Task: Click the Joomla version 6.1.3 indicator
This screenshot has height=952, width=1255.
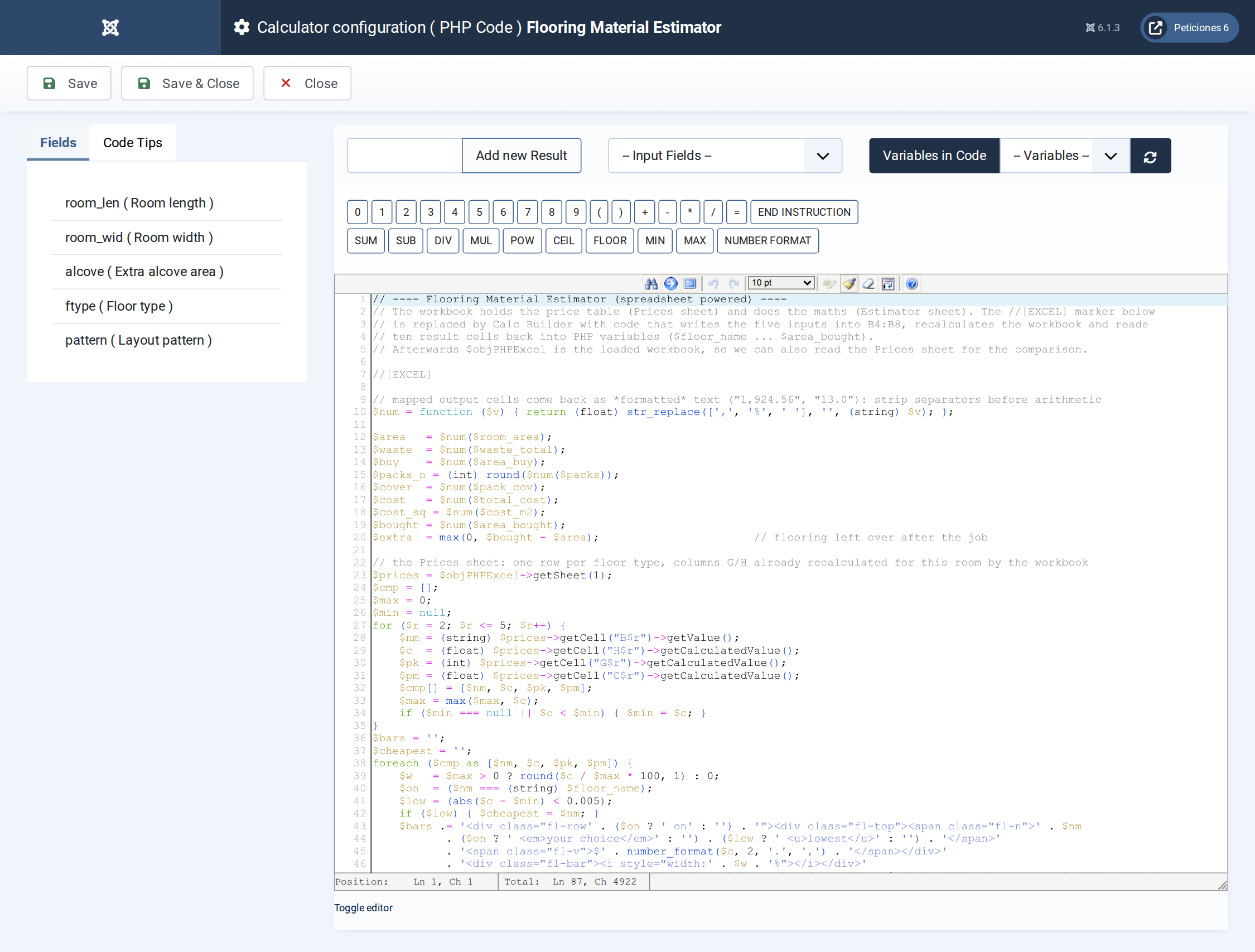Action: [1102, 27]
